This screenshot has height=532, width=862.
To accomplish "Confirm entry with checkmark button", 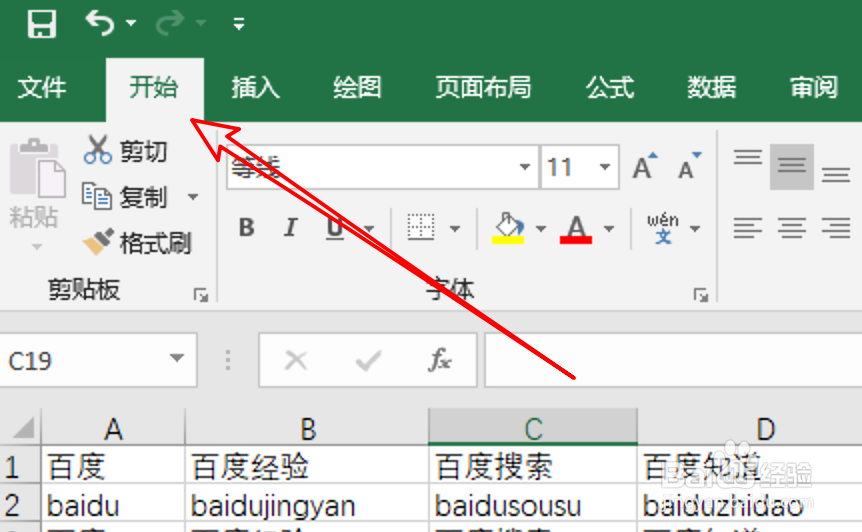I will [368, 361].
